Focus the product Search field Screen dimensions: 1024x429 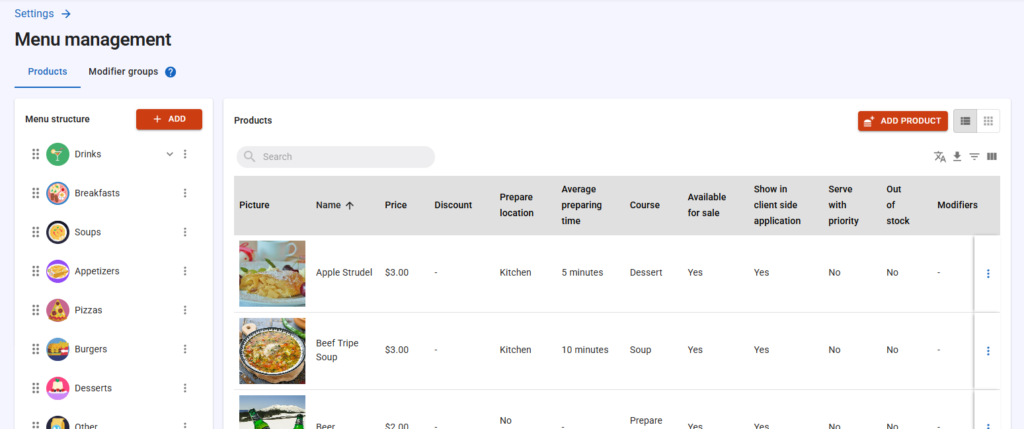pyautogui.click(x=336, y=157)
